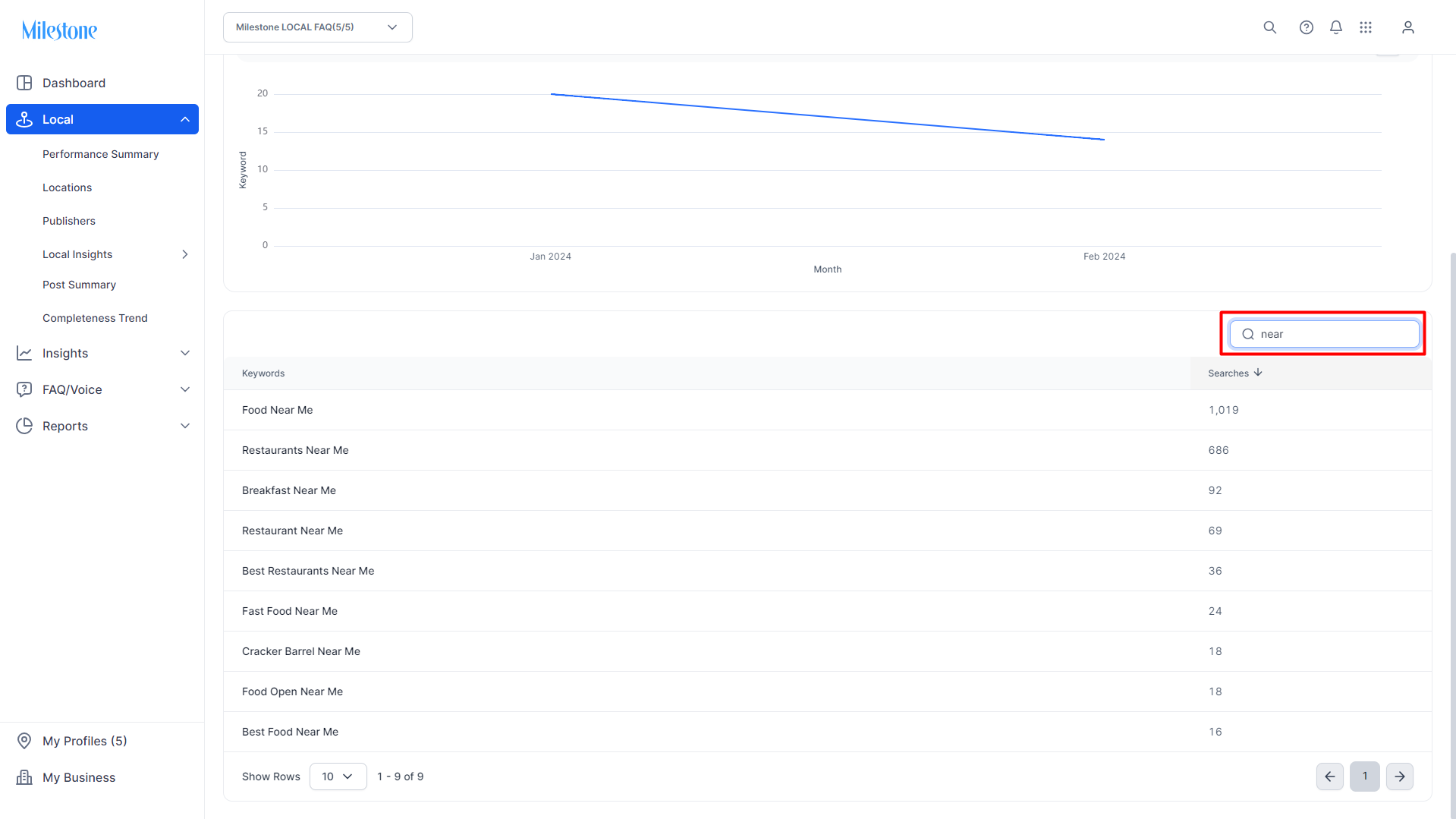Go to previous table page arrow
1456x819 pixels.
click(x=1330, y=776)
